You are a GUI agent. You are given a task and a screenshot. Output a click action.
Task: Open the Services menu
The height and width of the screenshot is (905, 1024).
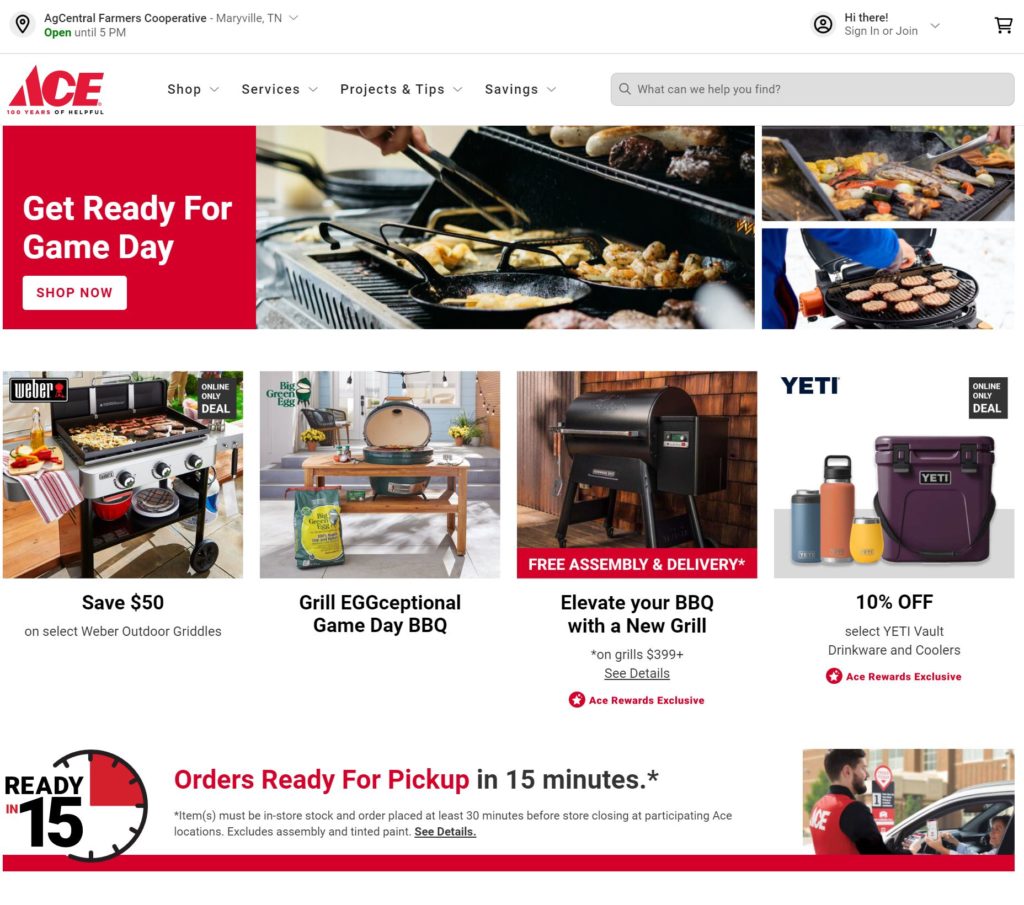[x=280, y=89]
